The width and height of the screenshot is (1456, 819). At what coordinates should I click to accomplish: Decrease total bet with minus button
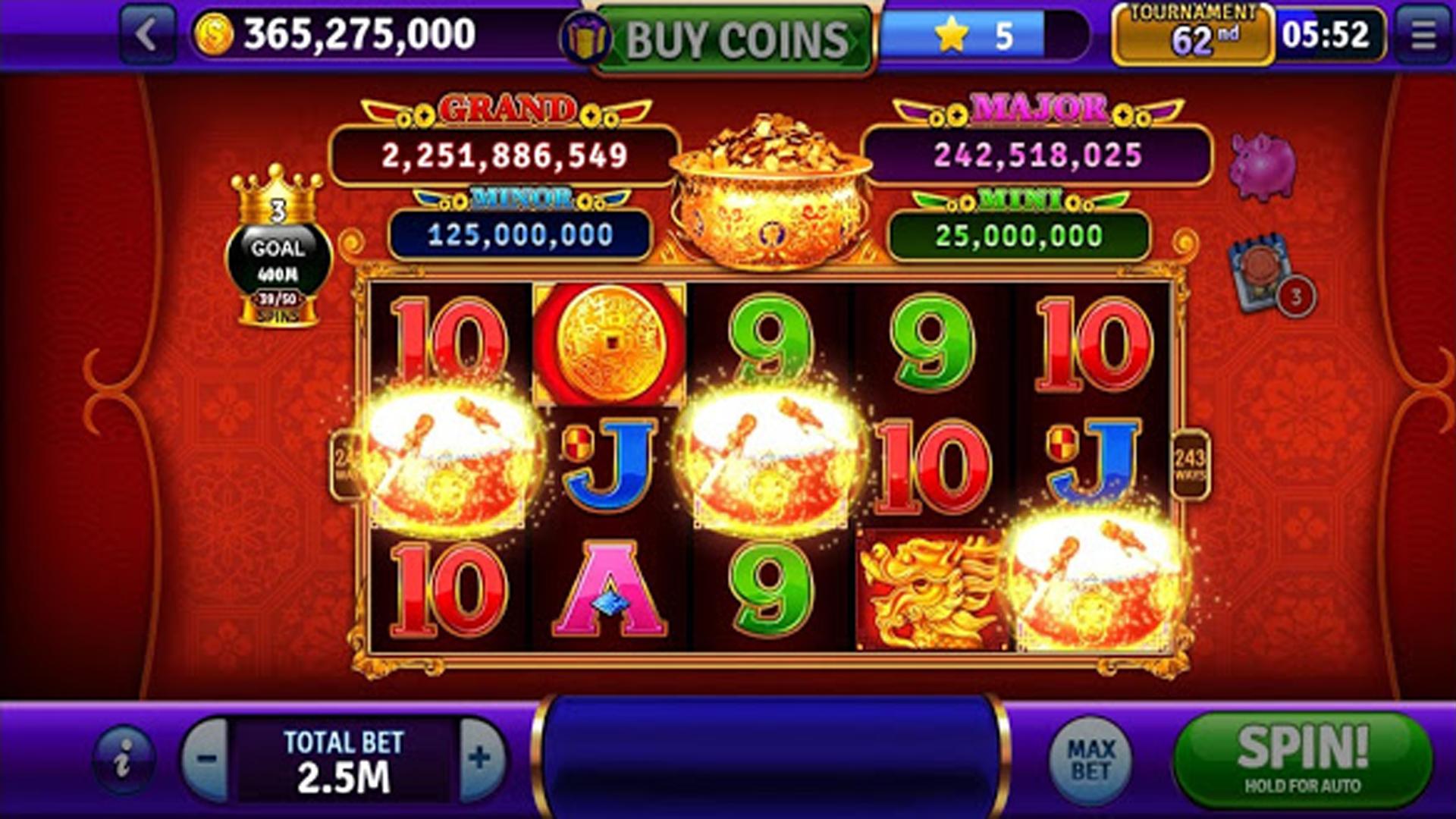(206, 759)
